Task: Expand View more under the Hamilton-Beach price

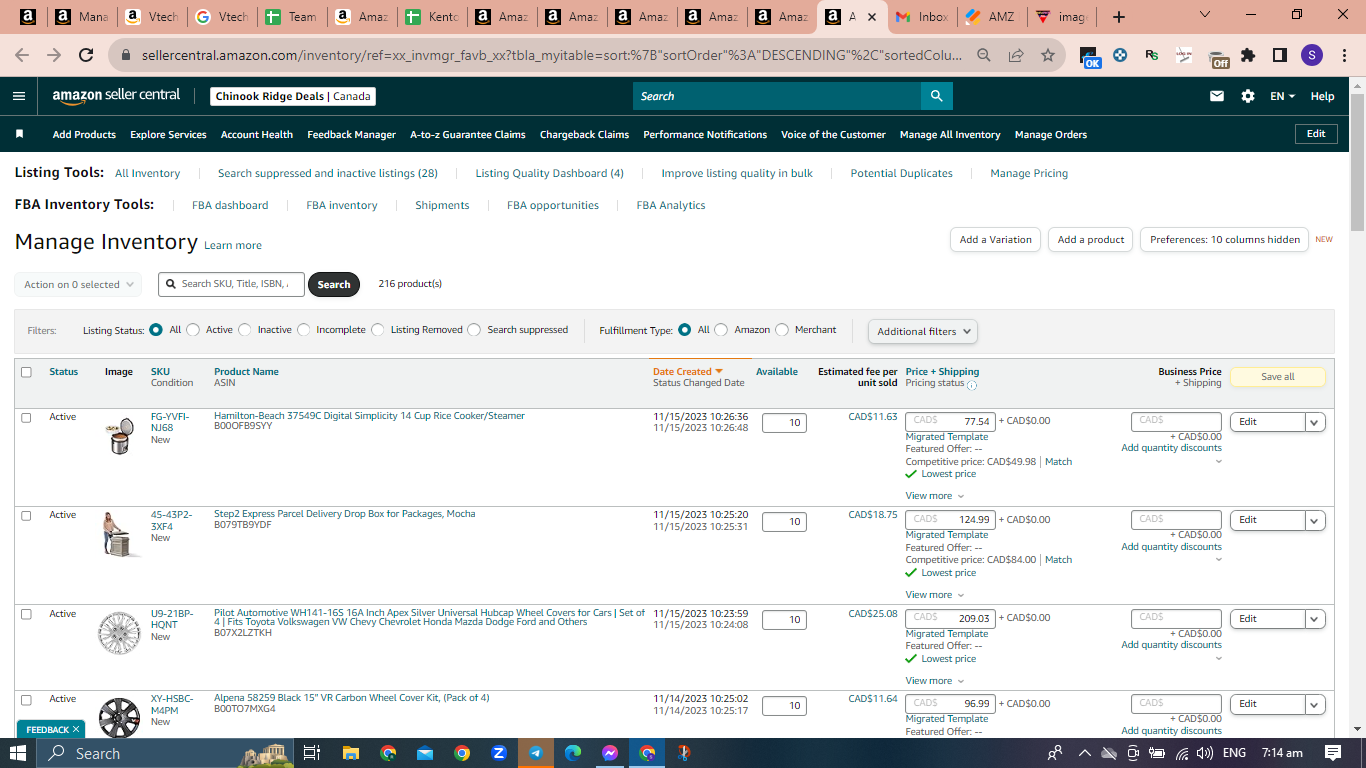Action: click(935, 496)
